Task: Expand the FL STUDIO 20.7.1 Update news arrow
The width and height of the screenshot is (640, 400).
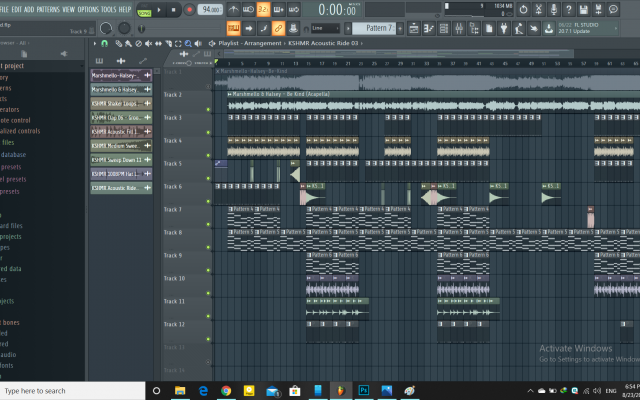Action: (x=616, y=28)
